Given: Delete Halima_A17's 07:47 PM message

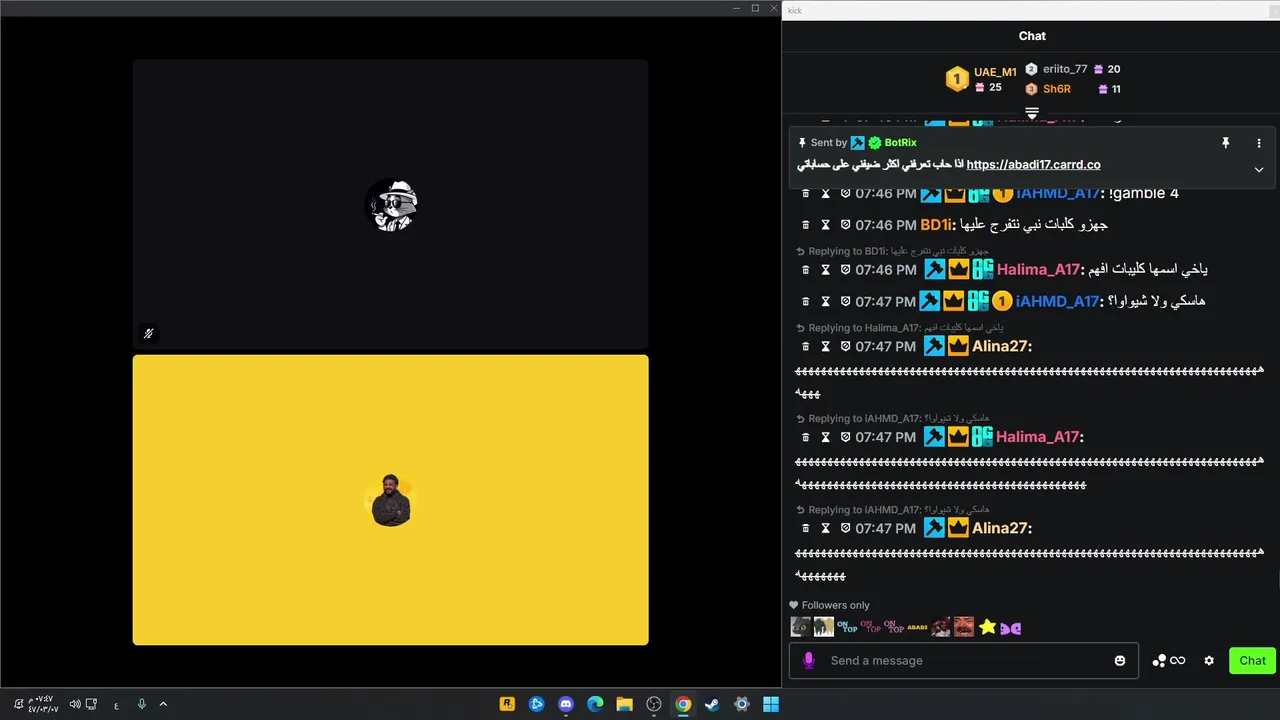Looking at the screenshot, I should [806, 437].
